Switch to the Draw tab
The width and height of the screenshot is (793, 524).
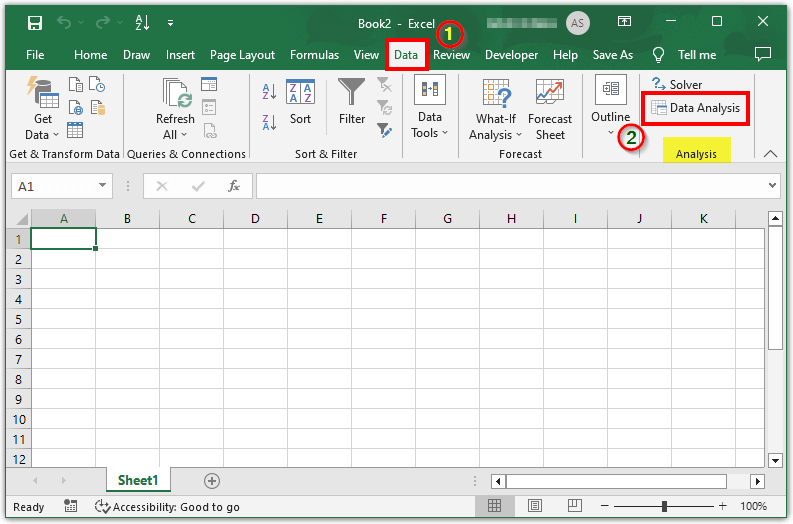[x=137, y=55]
